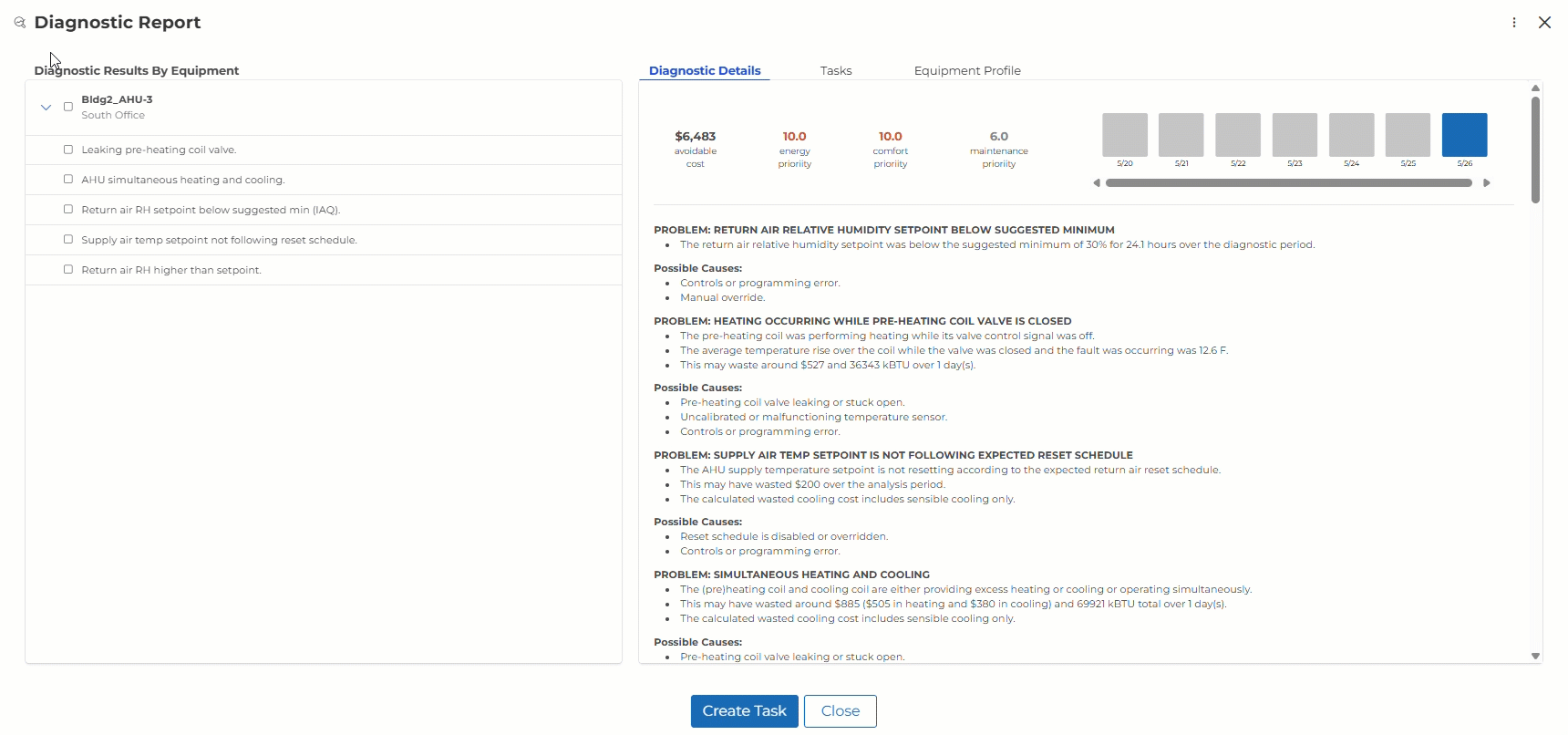Check Return air RH setpoint below min checkbox
Viewport: 1568px width, 735px height.
tap(68, 210)
